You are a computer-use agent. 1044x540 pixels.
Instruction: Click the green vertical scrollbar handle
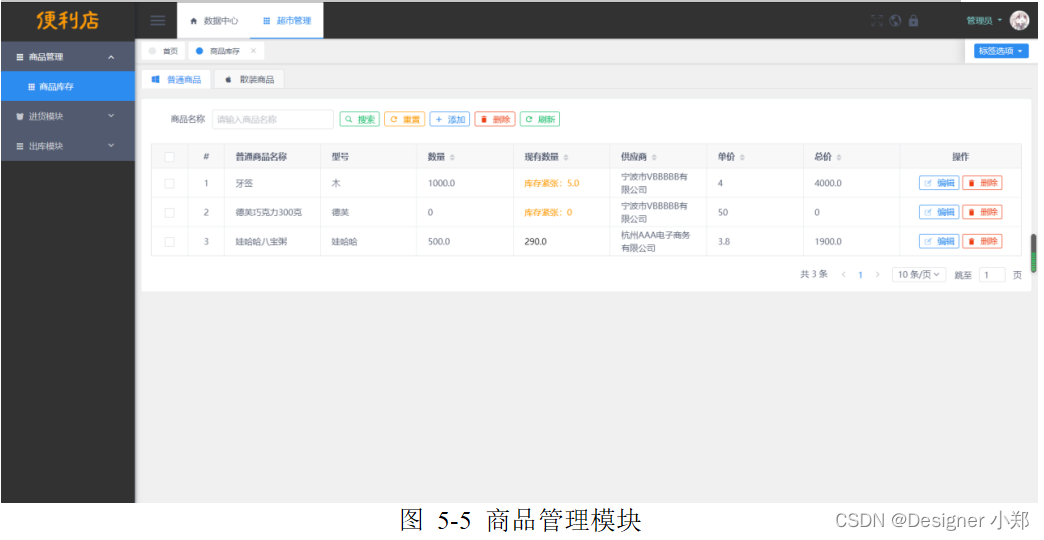pyautogui.click(x=1034, y=254)
